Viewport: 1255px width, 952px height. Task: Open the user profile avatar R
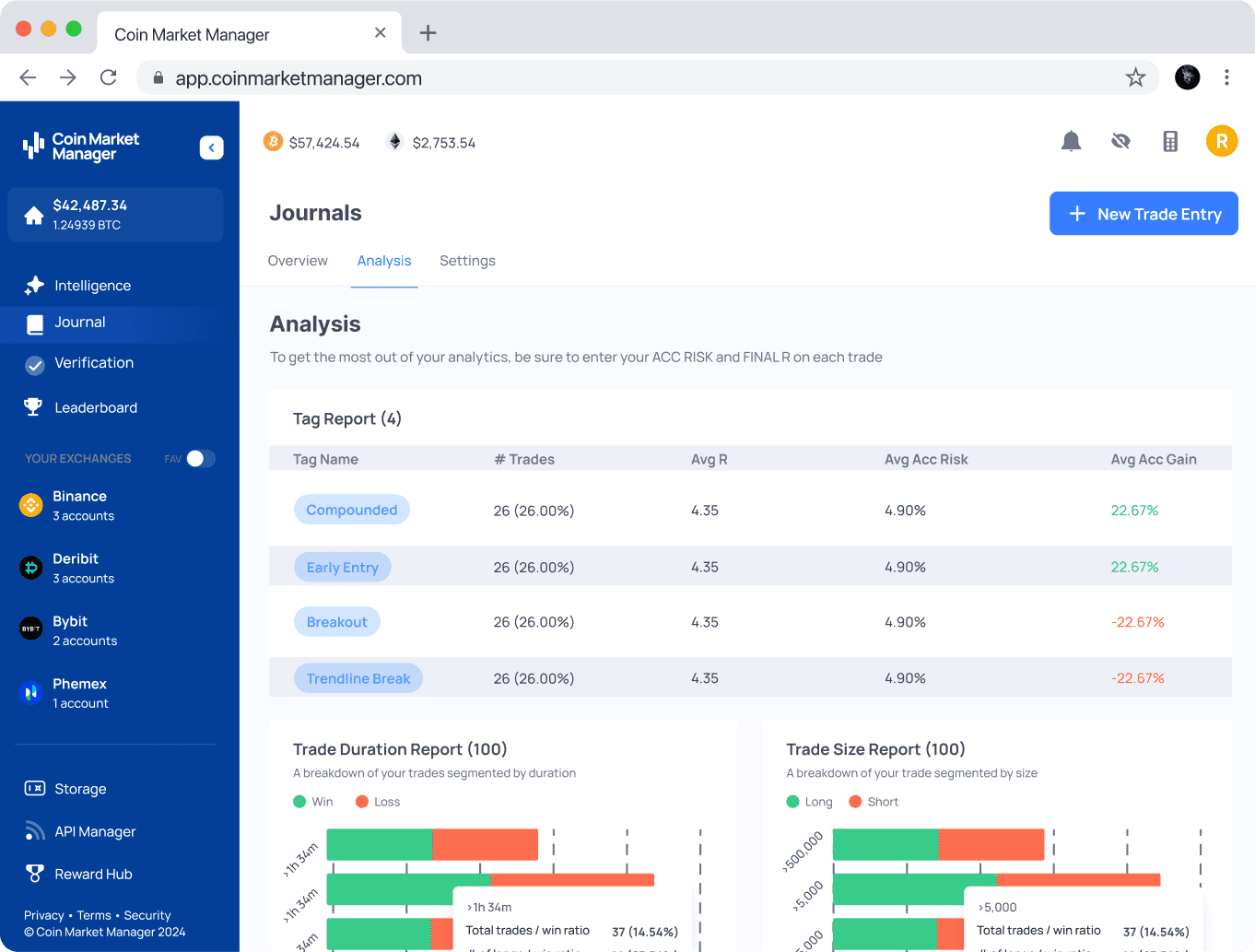tap(1222, 141)
